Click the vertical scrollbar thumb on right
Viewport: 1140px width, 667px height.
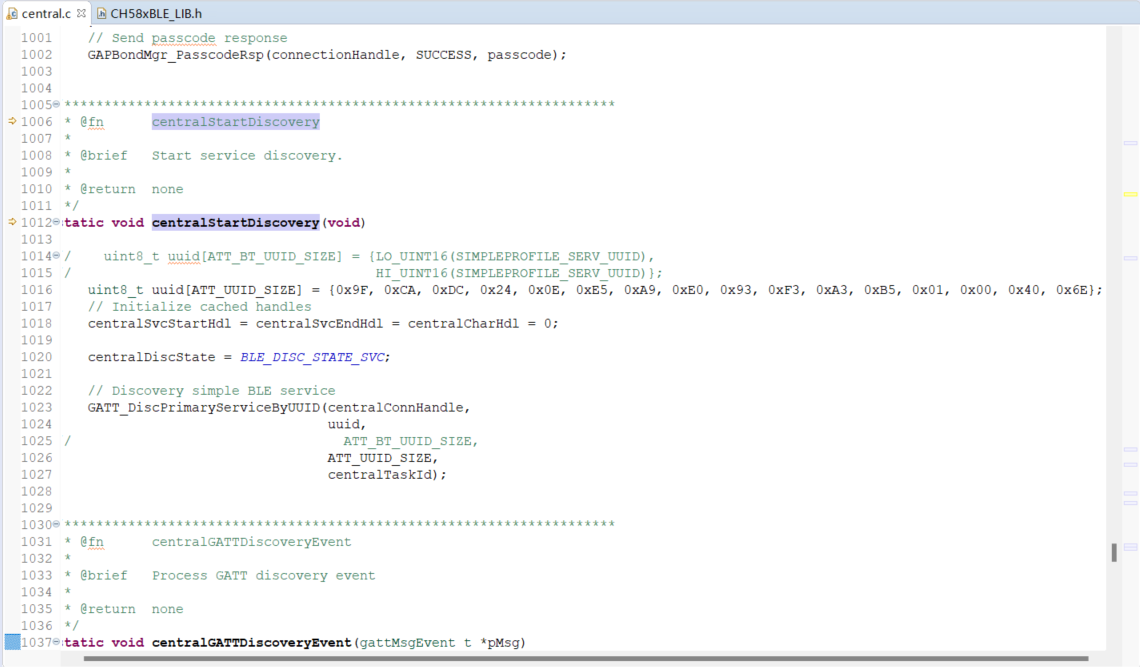(x=1114, y=552)
